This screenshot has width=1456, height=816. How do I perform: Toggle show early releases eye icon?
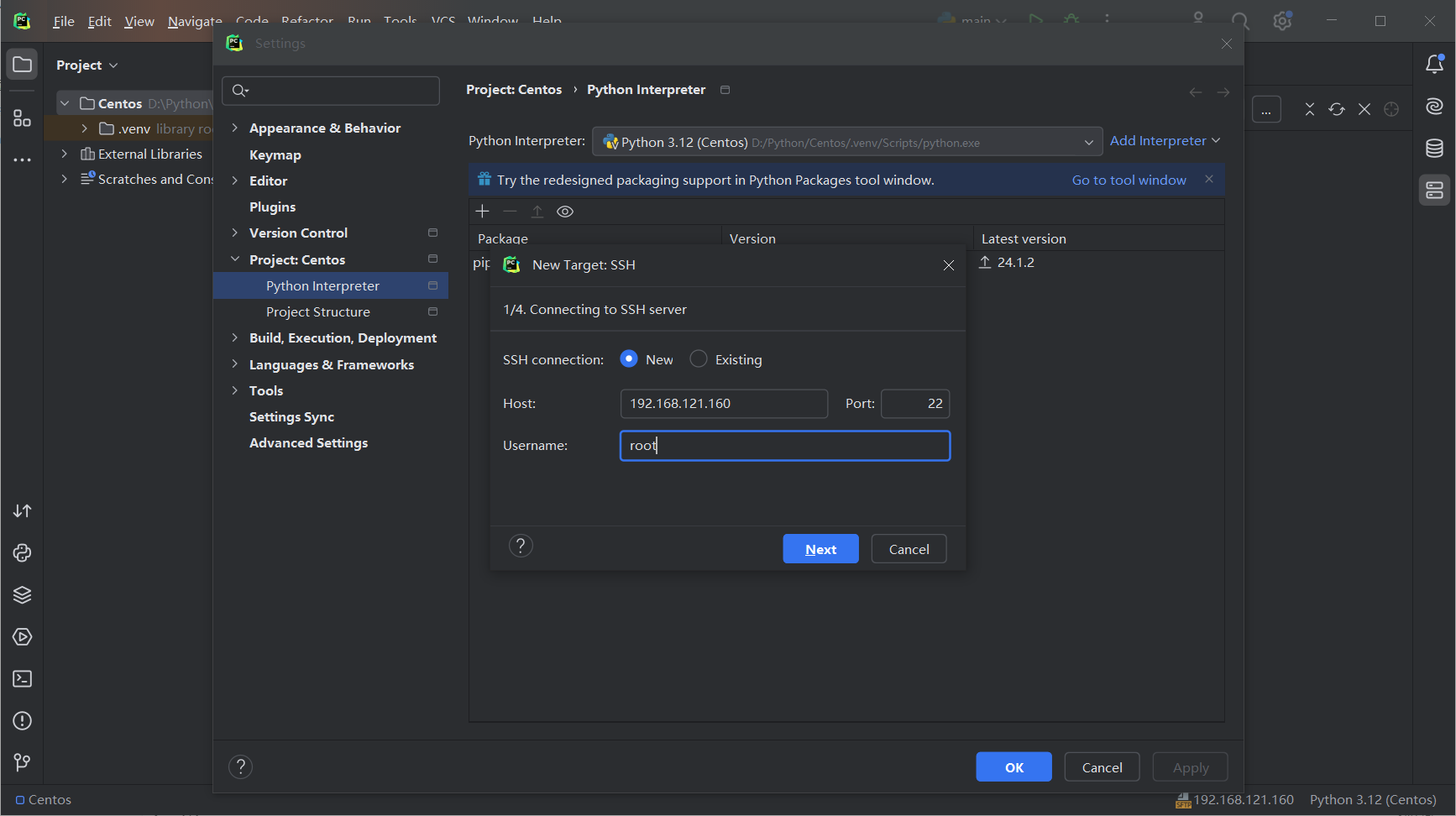[x=565, y=212]
